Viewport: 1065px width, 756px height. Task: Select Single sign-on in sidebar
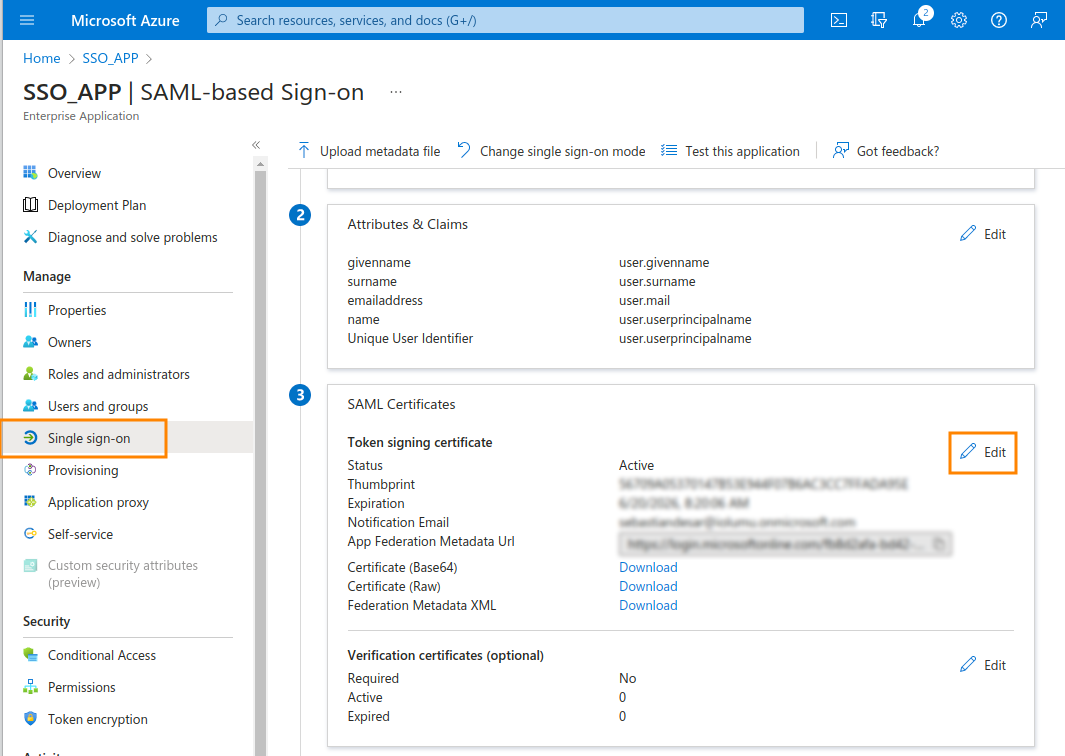(89, 438)
